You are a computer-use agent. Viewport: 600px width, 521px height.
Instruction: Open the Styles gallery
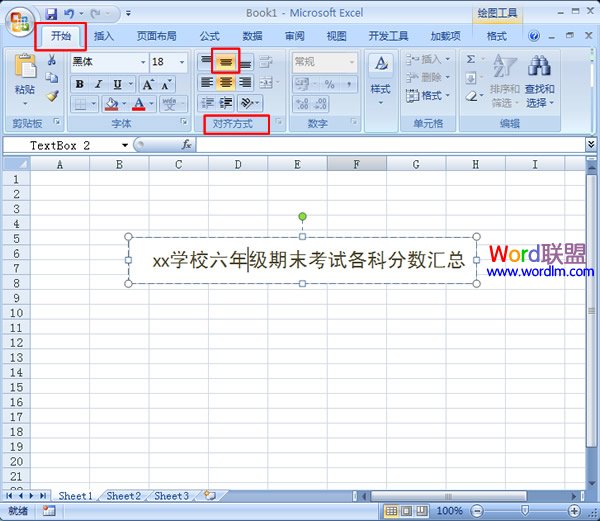[x=381, y=80]
